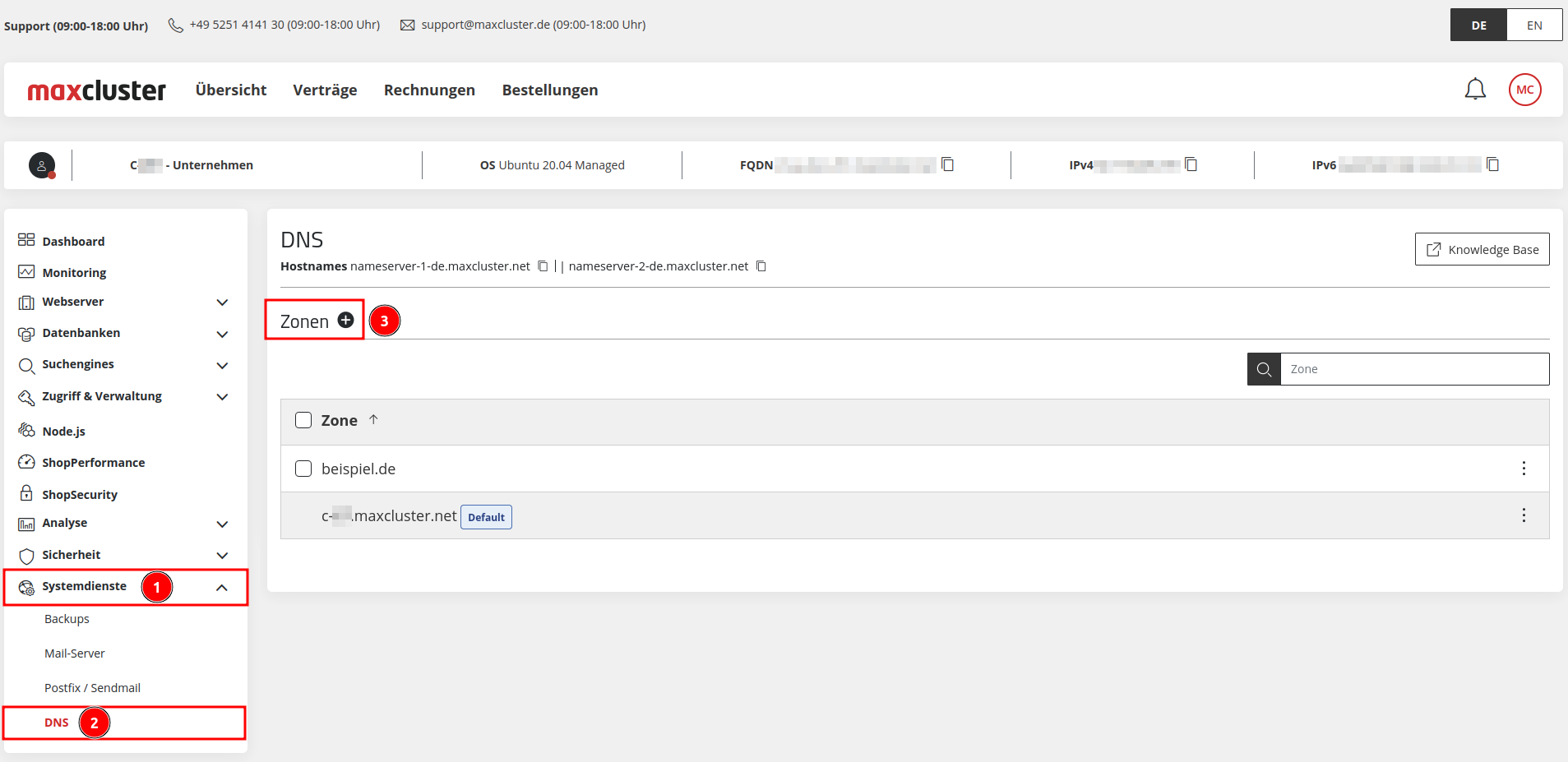Click the account profile icon left of Unternehmen
The height and width of the screenshot is (762, 1568).
click(42, 165)
